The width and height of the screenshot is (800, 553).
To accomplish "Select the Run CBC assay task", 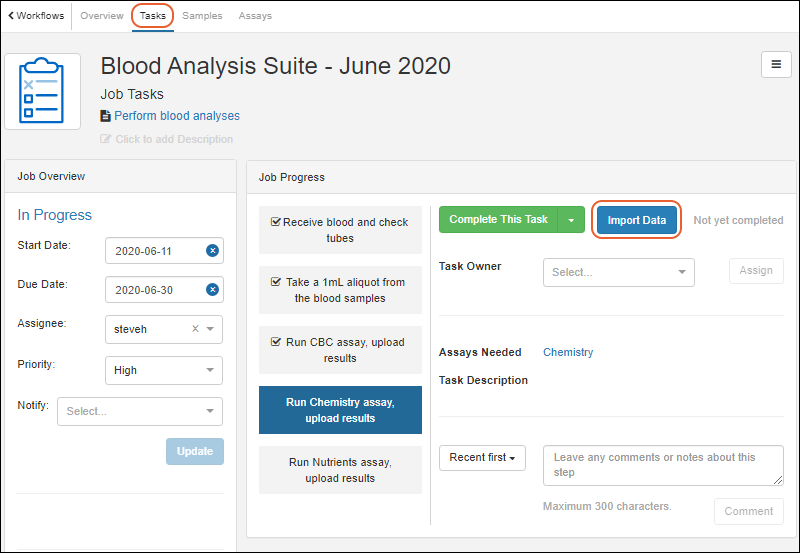I will point(340,350).
